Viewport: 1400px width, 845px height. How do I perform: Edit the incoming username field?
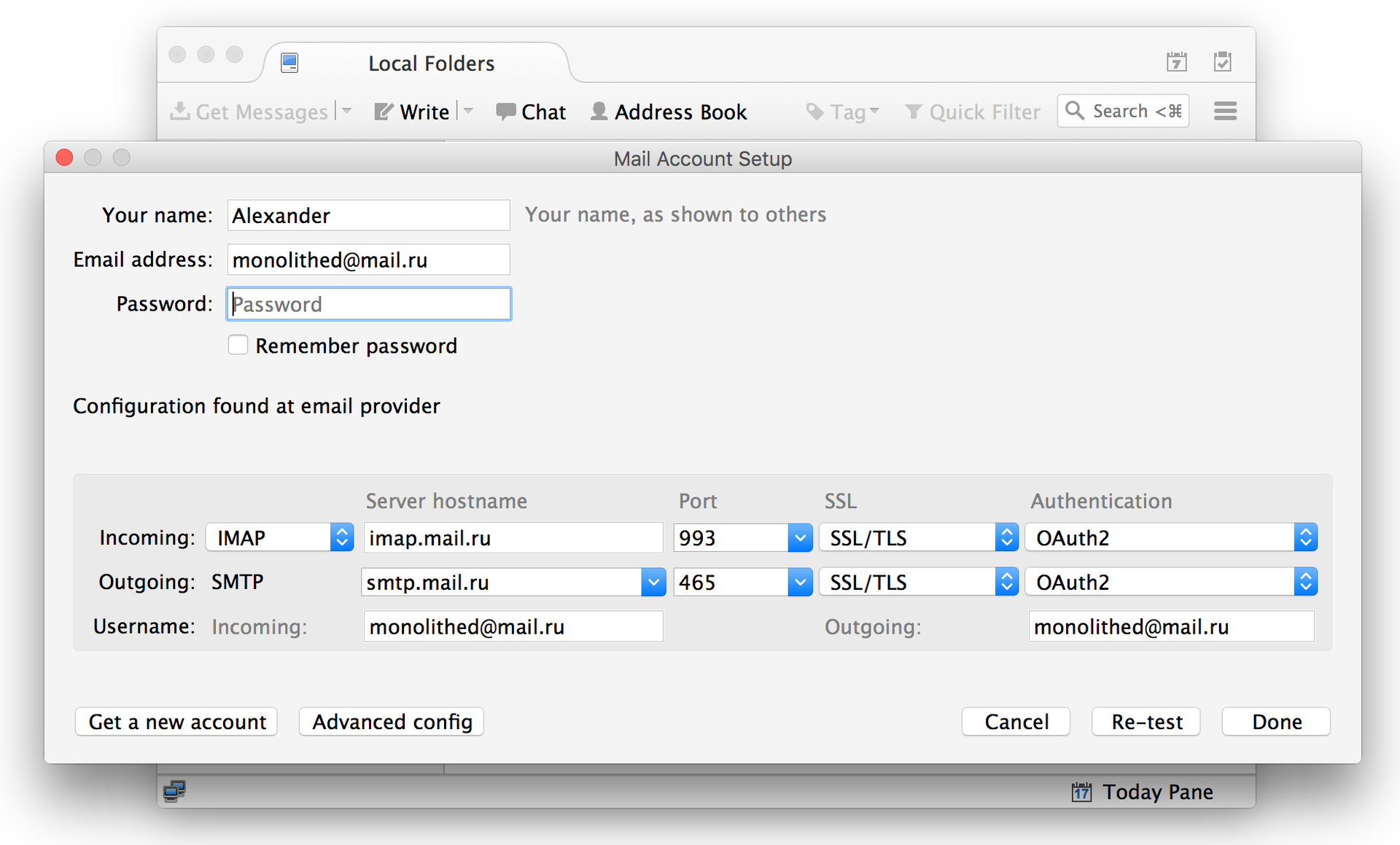(513, 626)
